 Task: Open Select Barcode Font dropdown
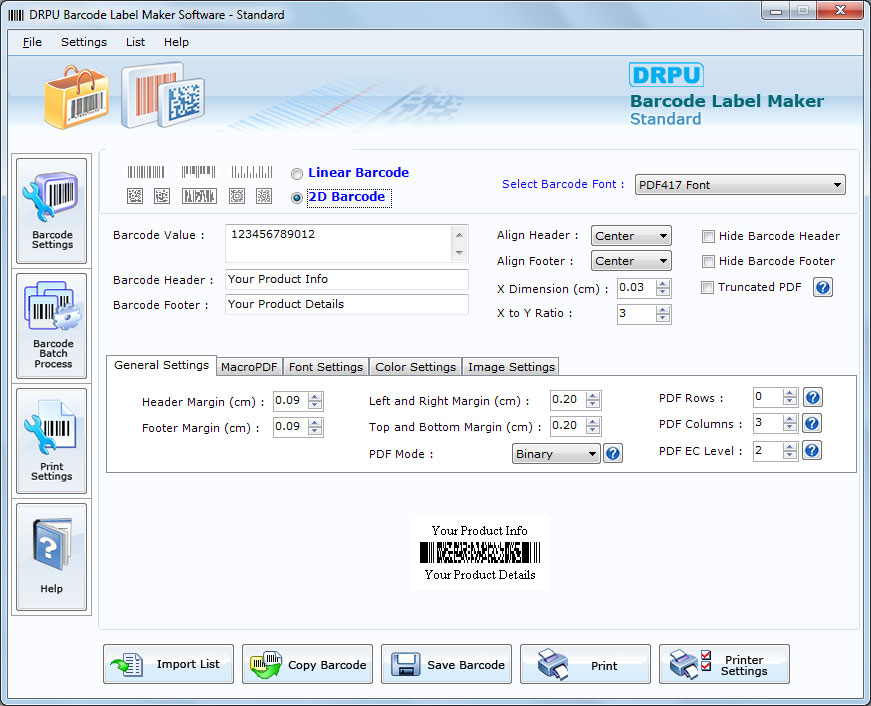tap(740, 185)
